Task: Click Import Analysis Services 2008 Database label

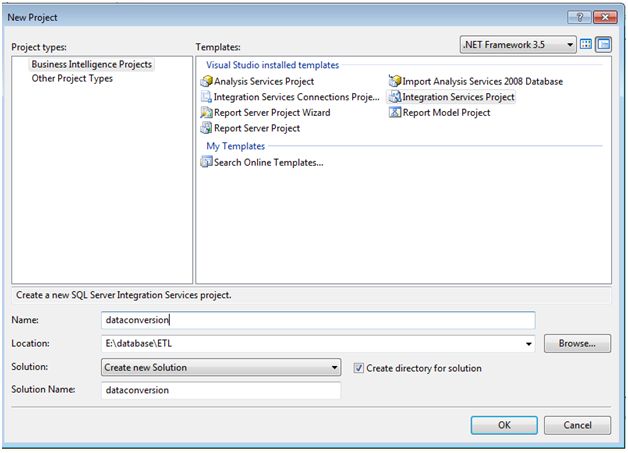Action: 483,81
